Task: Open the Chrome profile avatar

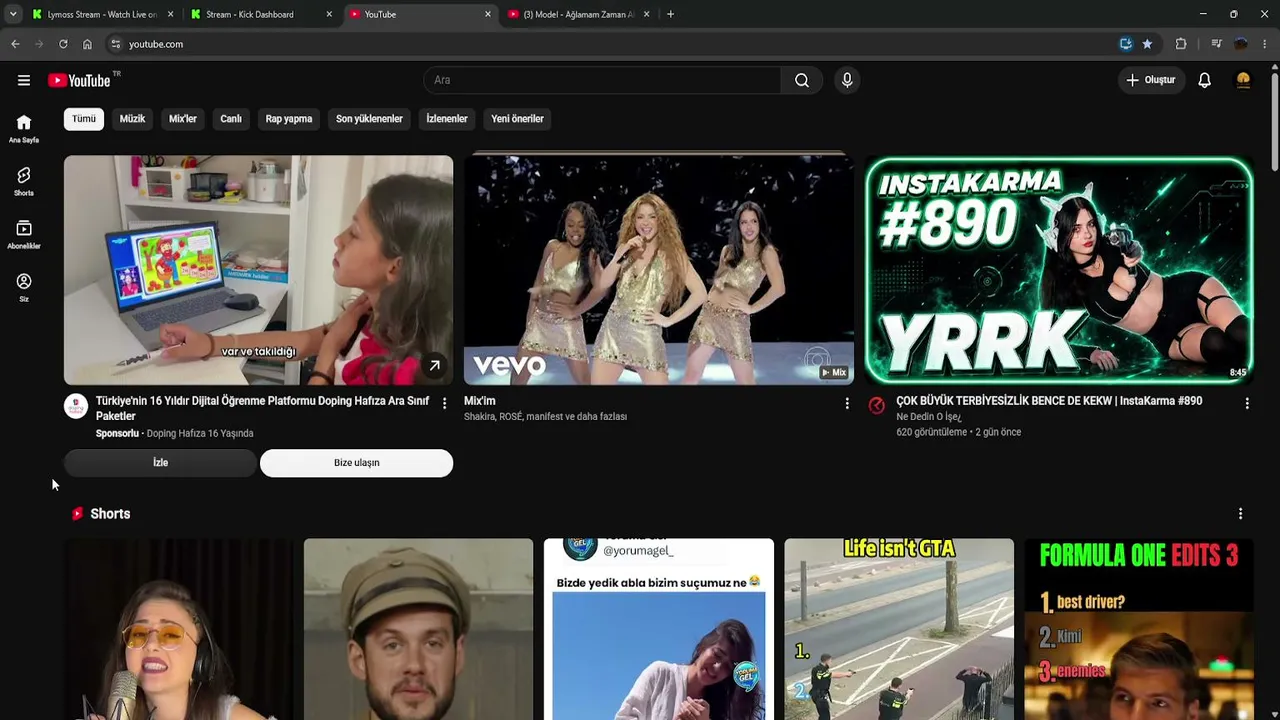Action: (x=1241, y=44)
